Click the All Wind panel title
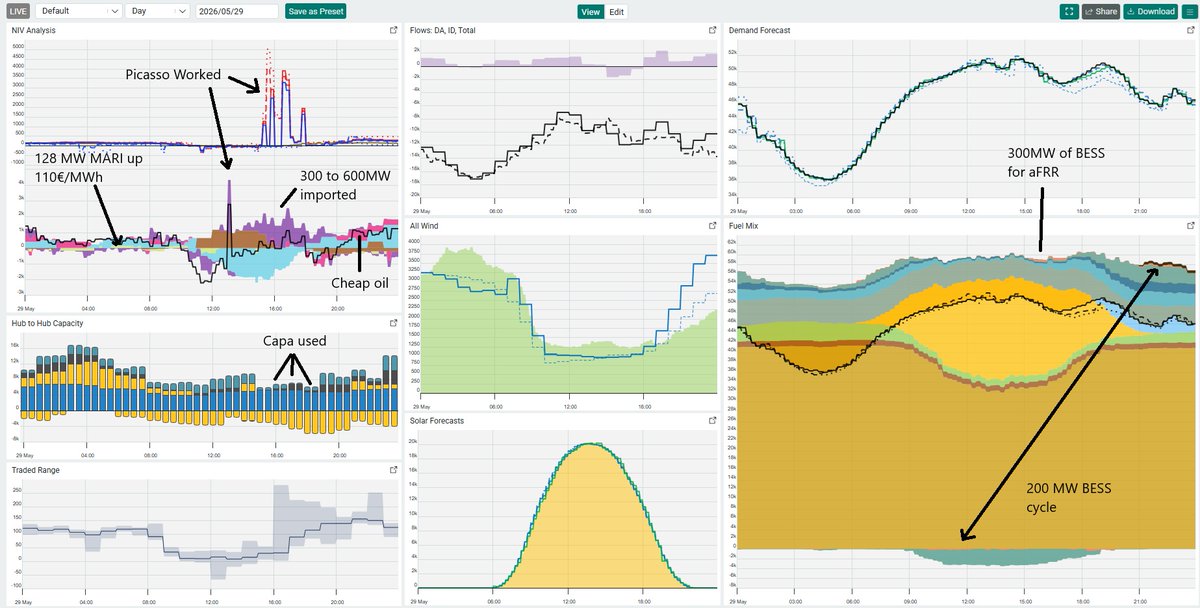 (x=425, y=226)
